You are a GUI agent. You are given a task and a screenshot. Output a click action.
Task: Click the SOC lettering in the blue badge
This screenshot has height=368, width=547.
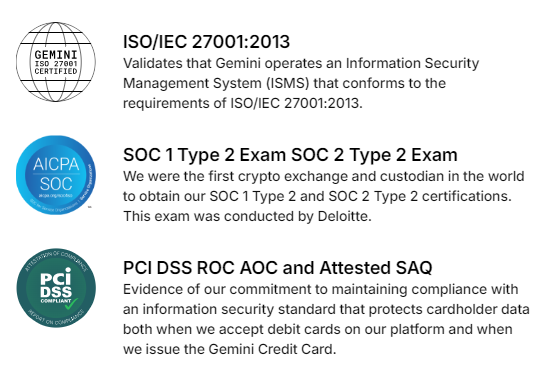point(56,184)
